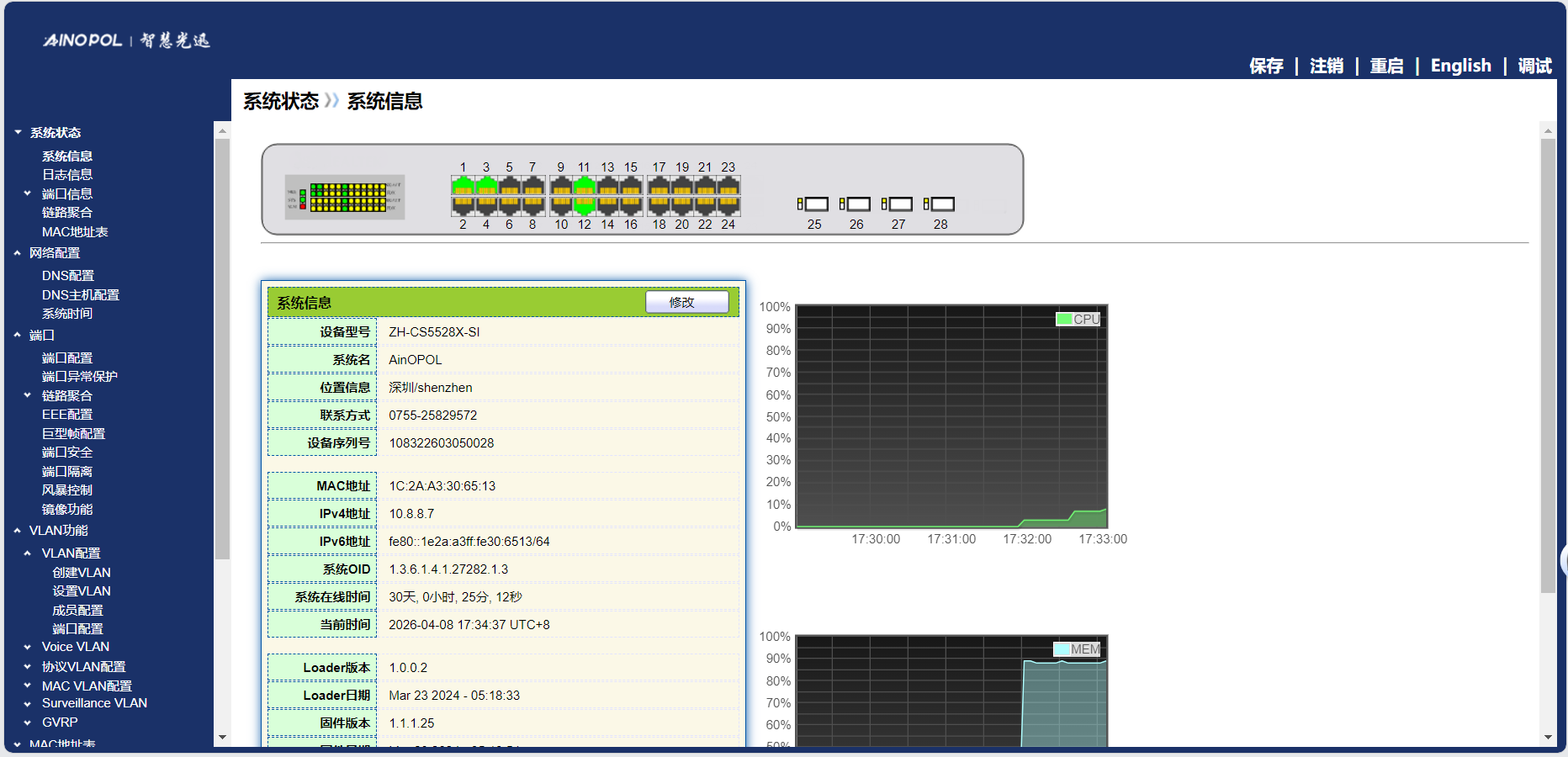Screen dimensions: 1568x757
Task: Select SFP port 26 slot
Action: (x=856, y=204)
